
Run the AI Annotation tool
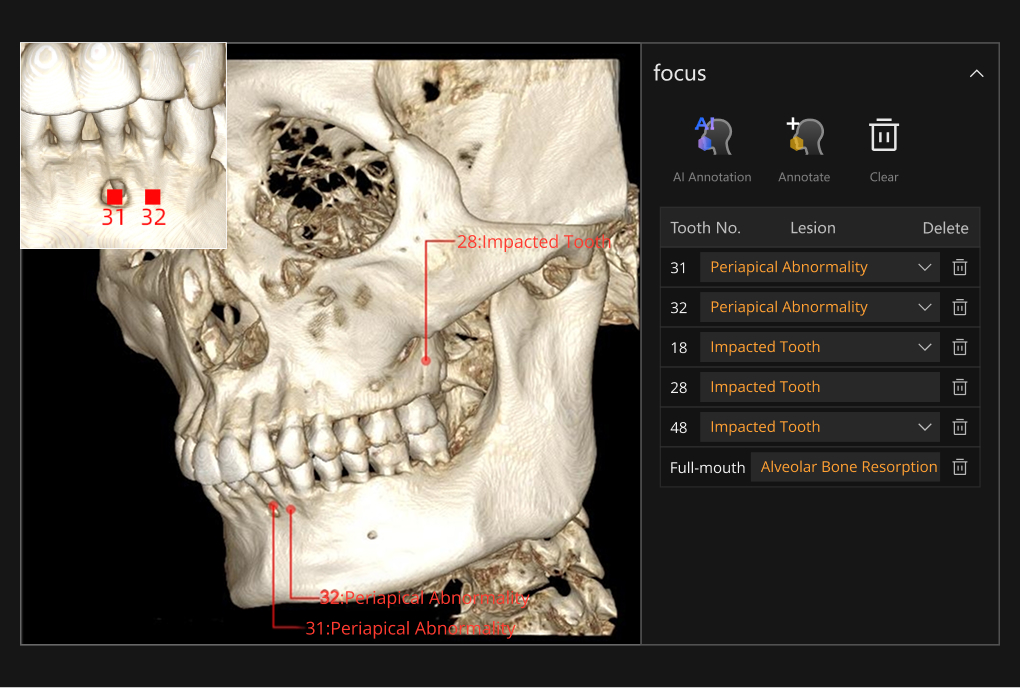click(x=712, y=136)
